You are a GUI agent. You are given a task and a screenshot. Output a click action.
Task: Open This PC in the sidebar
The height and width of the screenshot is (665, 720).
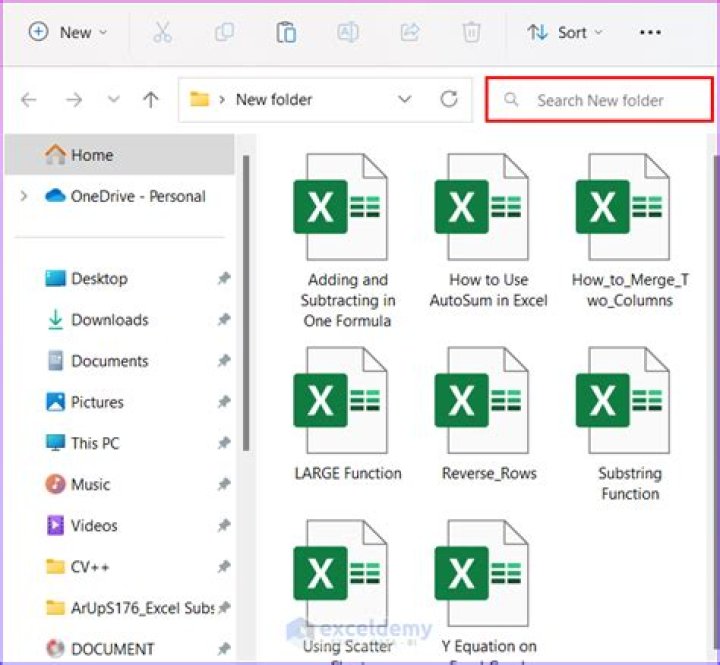(x=83, y=443)
